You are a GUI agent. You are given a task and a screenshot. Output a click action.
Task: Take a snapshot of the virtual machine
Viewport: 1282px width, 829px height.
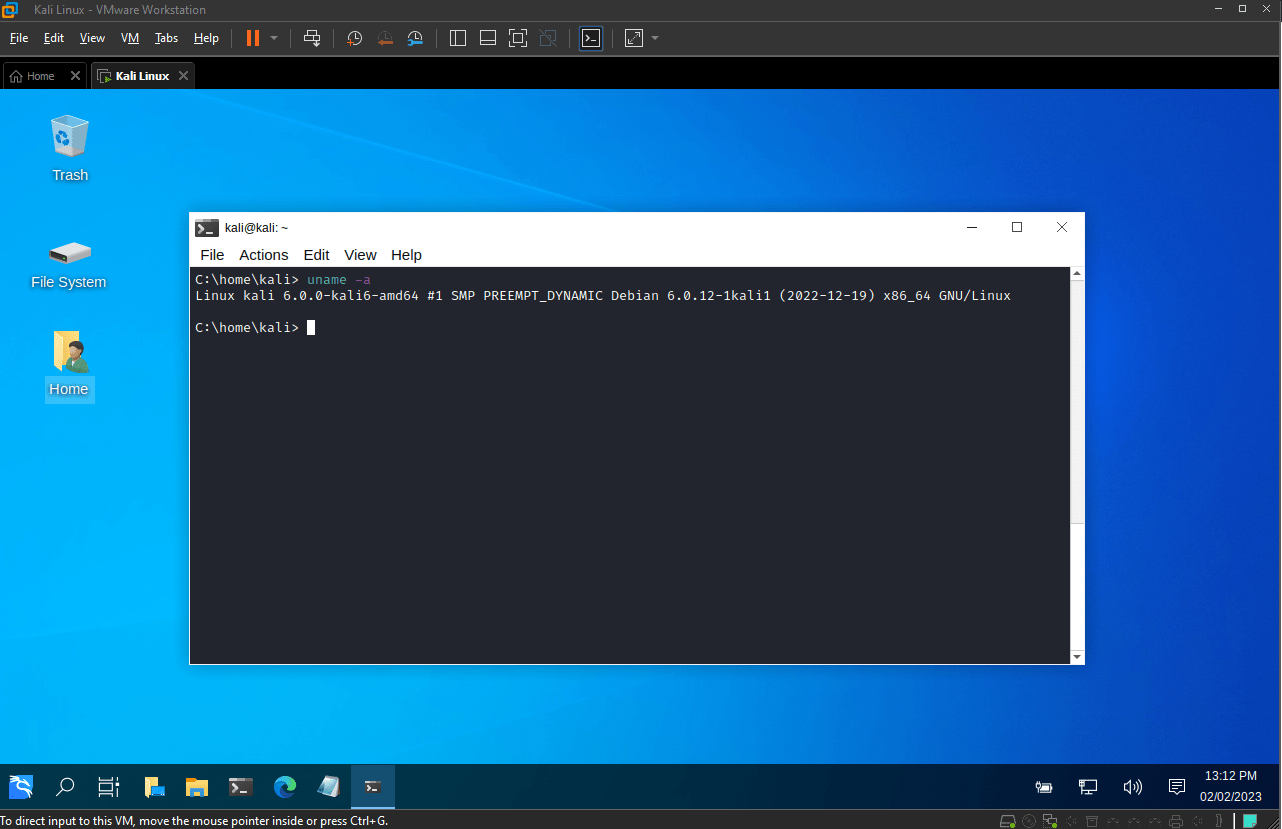click(354, 38)
